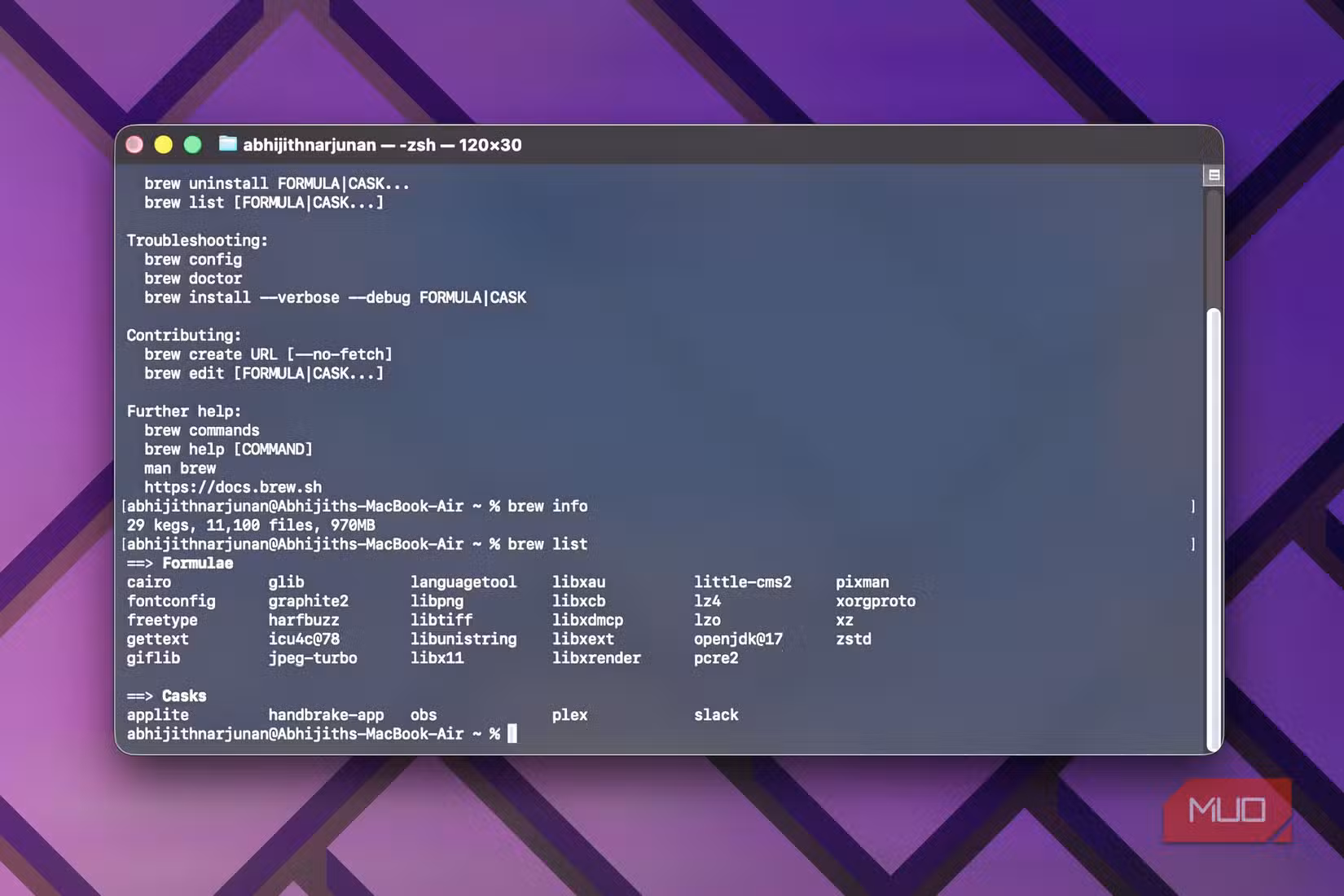The image size is (1344, 896).
Task: Click the 'brew help [COMMAND]' line
Action: click(x=228, y=449)
